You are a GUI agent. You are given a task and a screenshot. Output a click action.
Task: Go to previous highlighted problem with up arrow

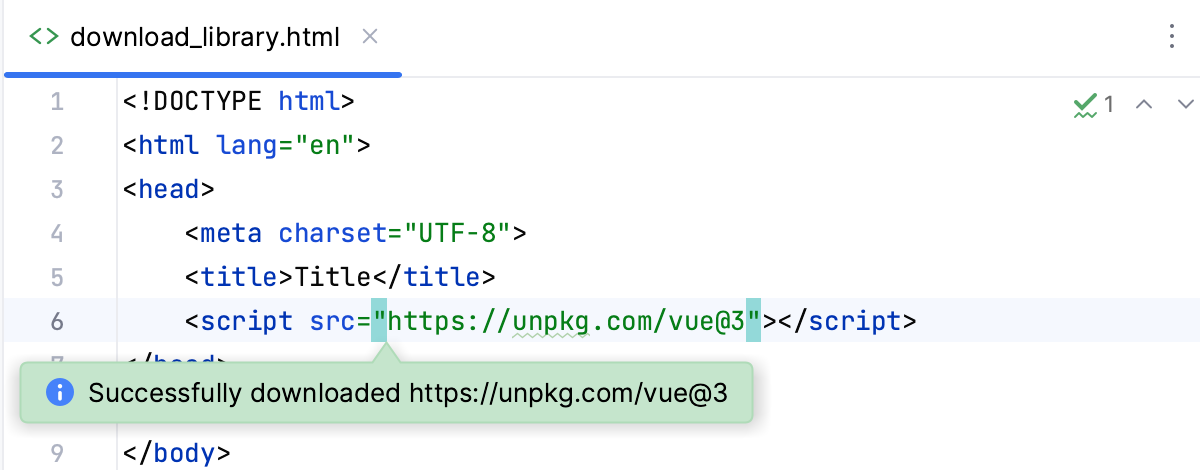click(x=1146, y=104)
